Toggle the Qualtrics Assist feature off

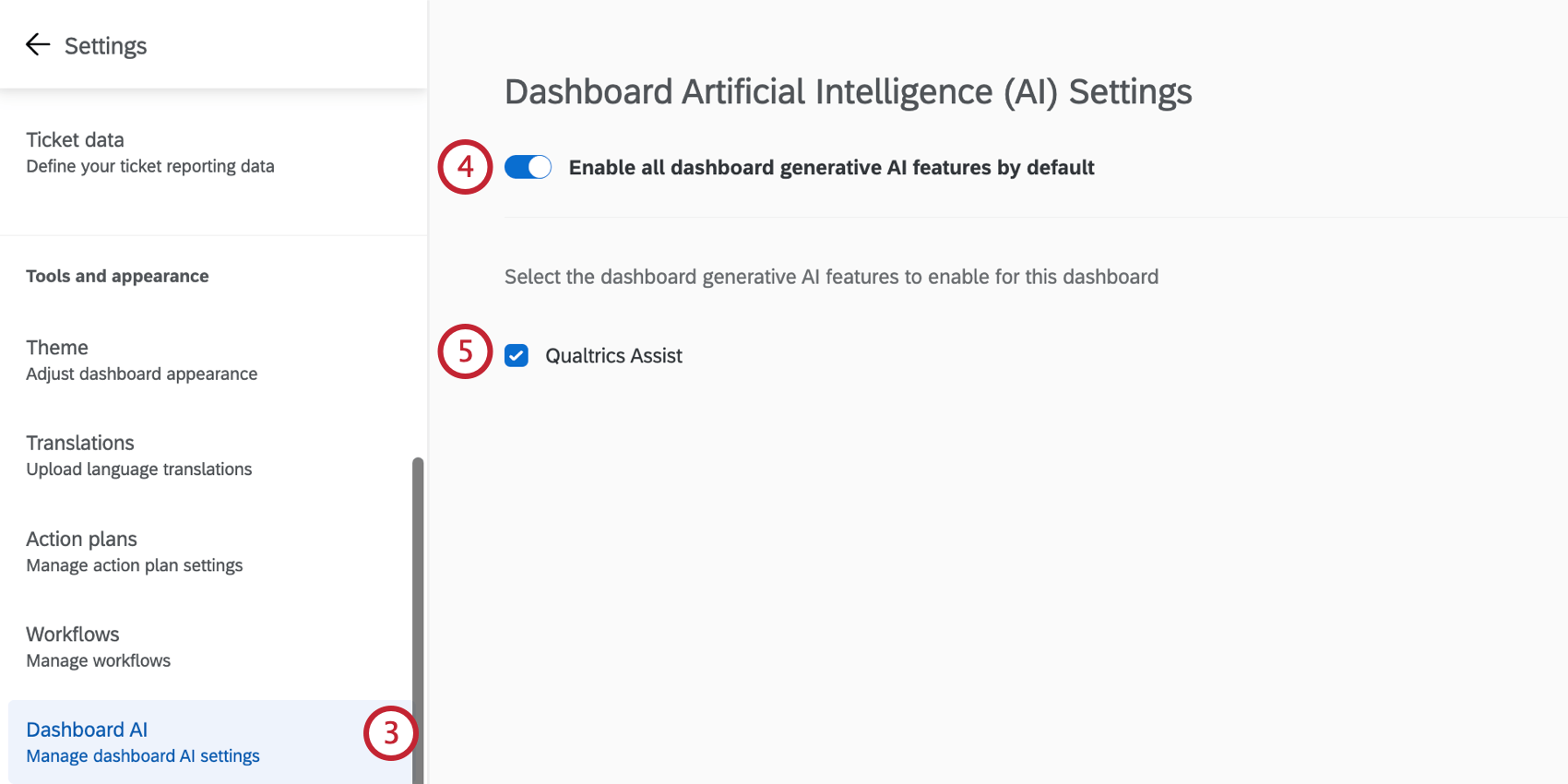click(517, 355)
